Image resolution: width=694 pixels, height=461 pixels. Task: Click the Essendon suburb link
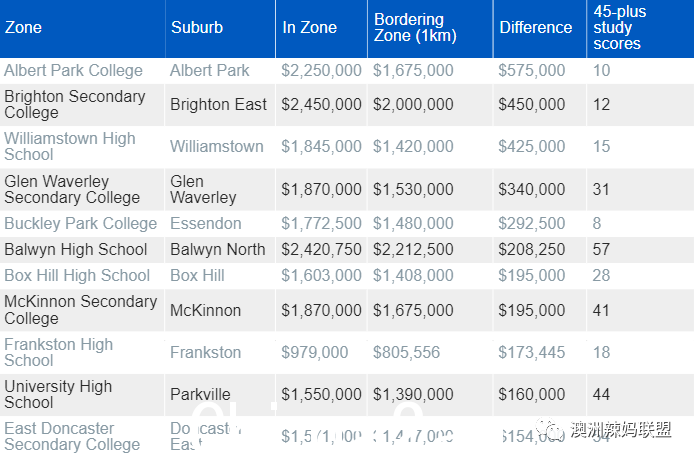206,223
